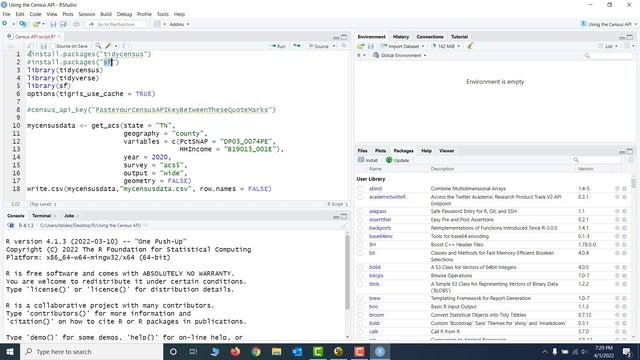Screen dimensions: 640x360
Task: Open project menu Using the Census API
Action: (609, 24)
